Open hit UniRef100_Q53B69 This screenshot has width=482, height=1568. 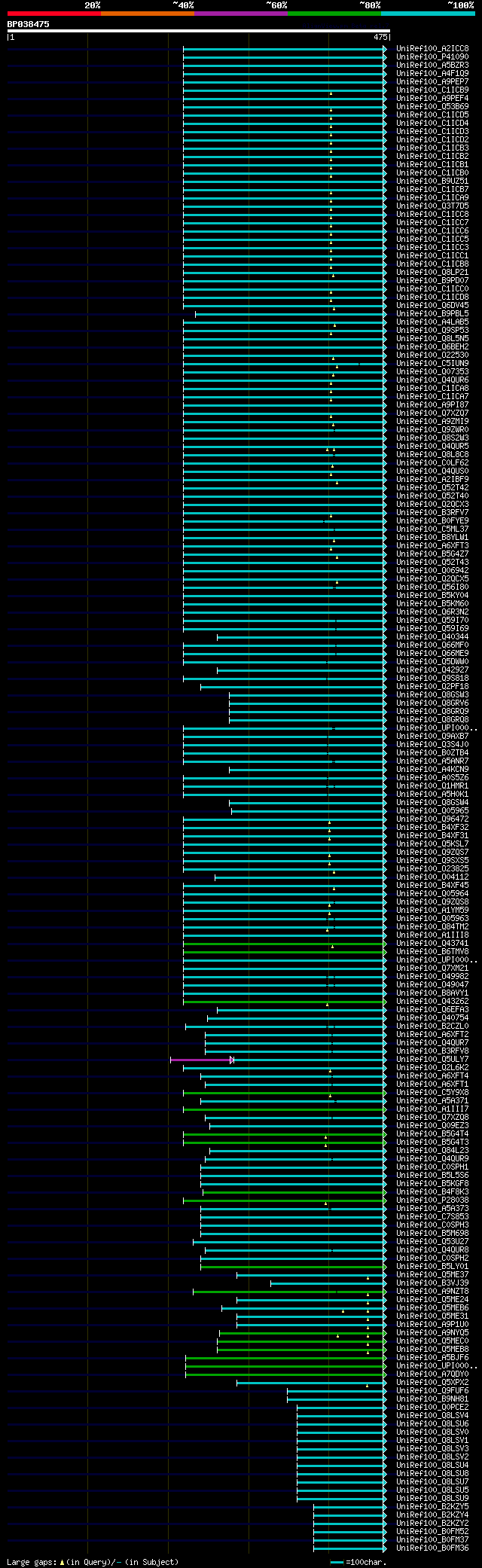click(432, 107)
